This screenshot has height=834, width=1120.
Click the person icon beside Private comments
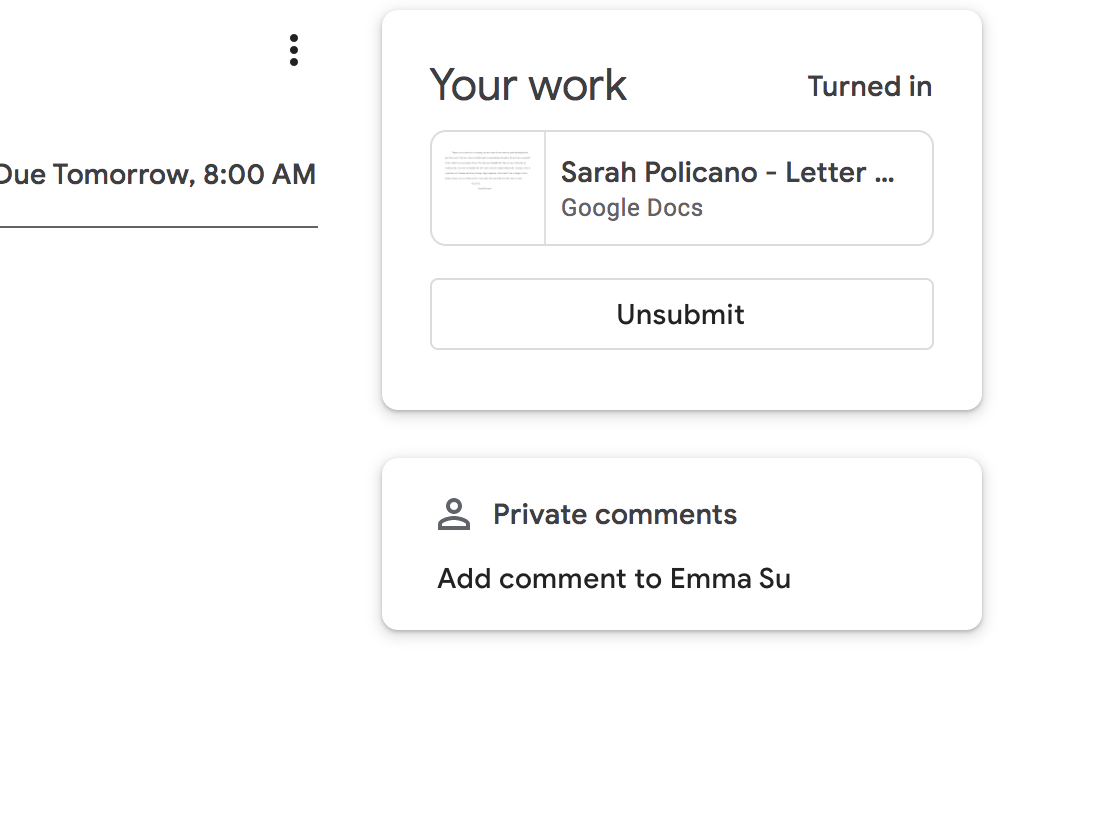(x=454, y=514)
